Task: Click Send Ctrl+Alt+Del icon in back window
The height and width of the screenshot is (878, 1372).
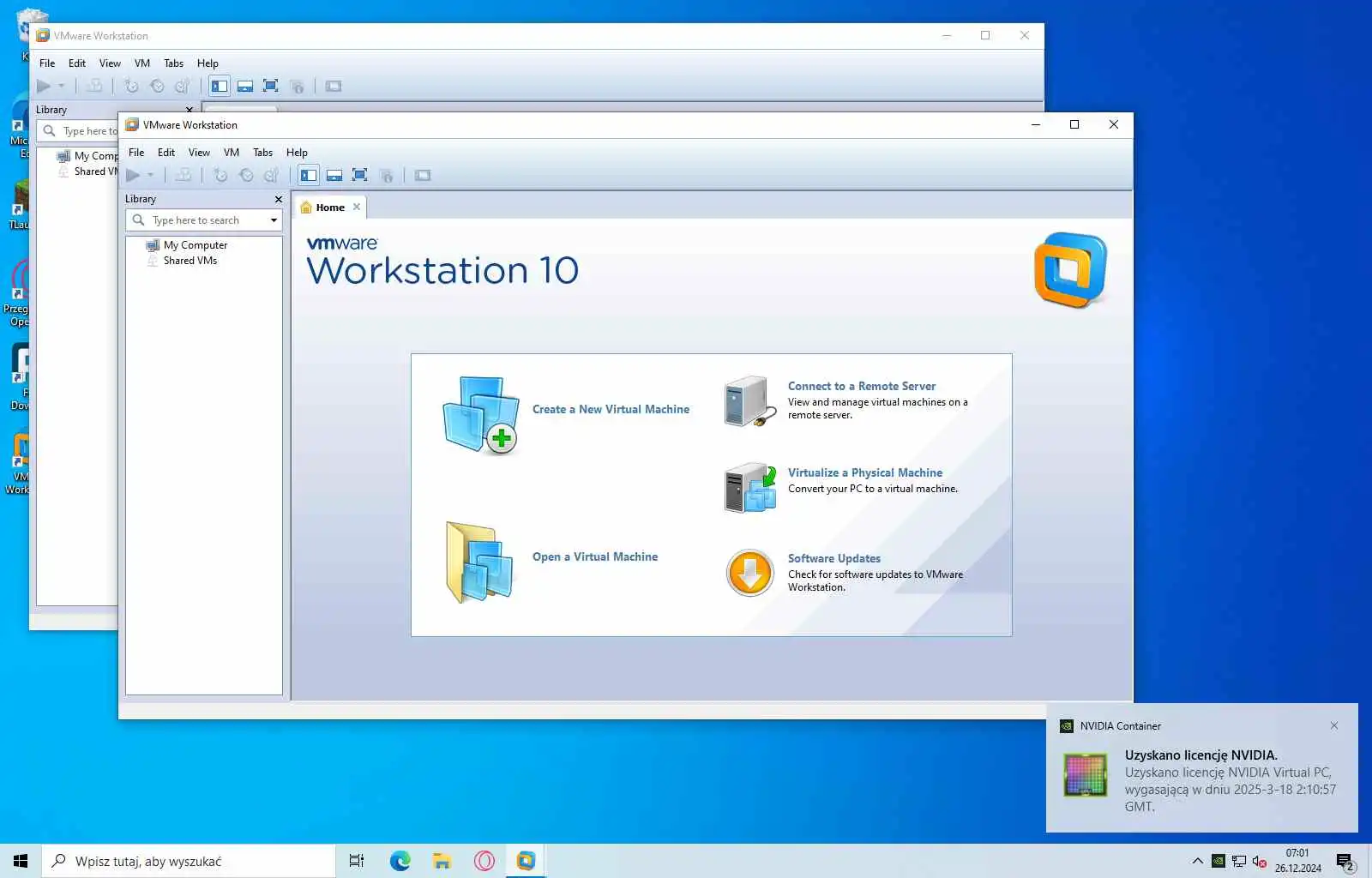Action: pos(94,87)
